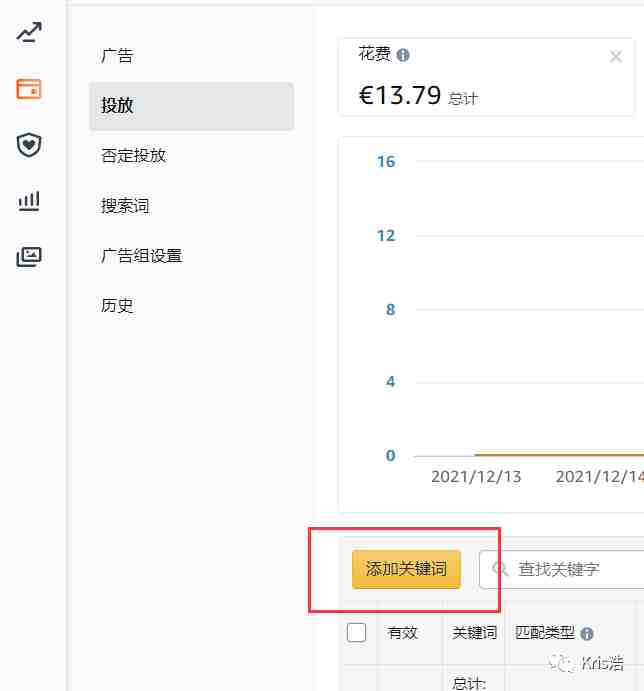Click the 有效 column header
The image size is (644, 691).
tap(402, 633)
